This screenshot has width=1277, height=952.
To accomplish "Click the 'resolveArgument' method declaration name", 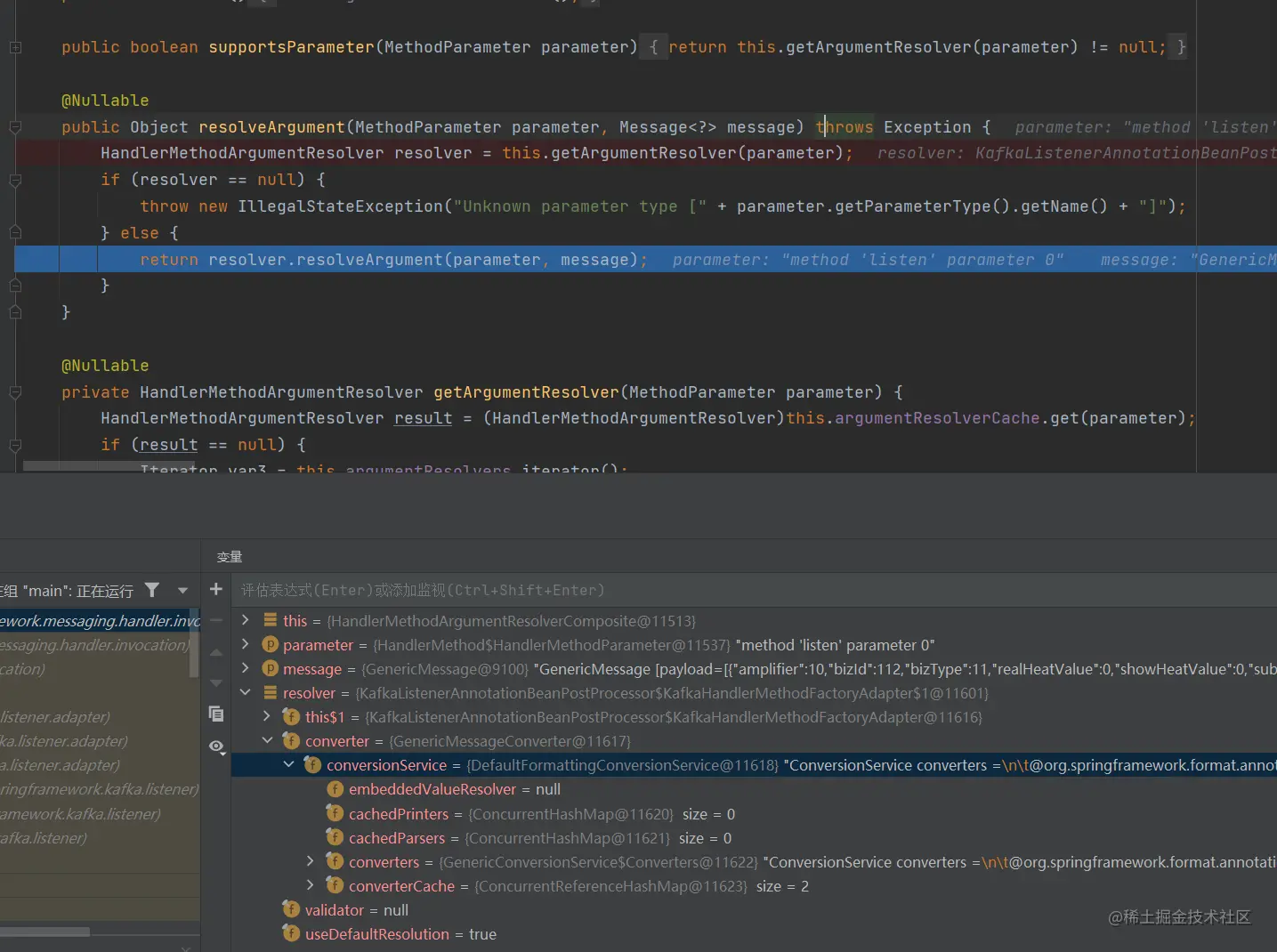I will click(x=271, y=127).
